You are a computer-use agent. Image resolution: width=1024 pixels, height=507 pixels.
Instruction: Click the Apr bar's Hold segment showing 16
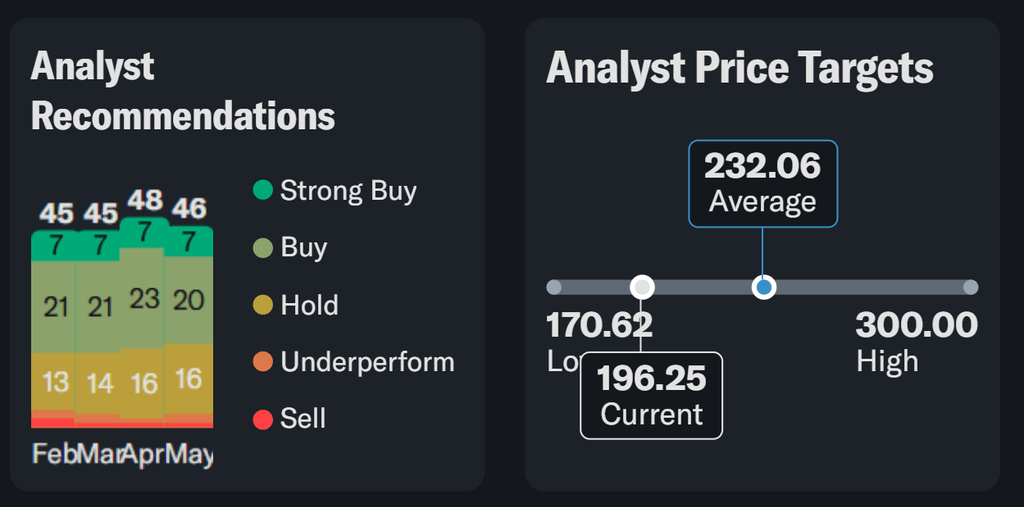pyautogui.click(x=143, y=382)
